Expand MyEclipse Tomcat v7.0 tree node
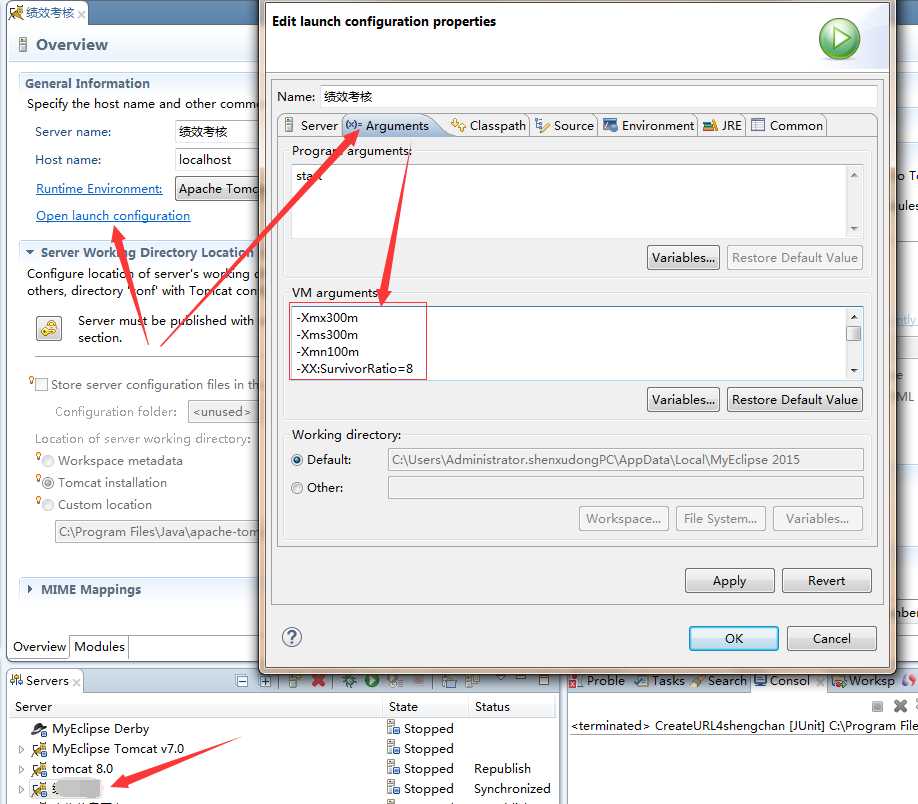 click(22, 749)
